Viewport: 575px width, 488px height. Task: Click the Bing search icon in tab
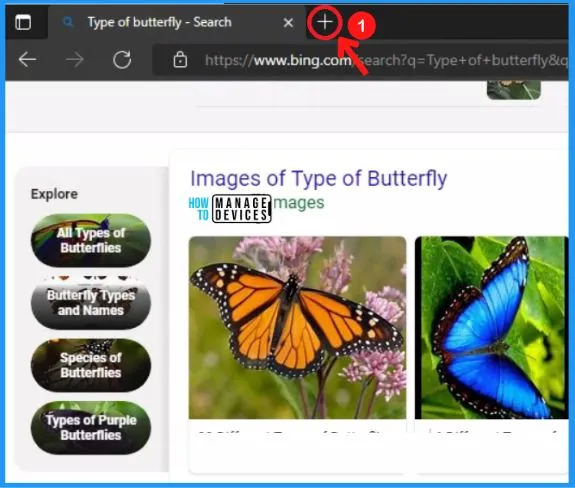(68, 22)
